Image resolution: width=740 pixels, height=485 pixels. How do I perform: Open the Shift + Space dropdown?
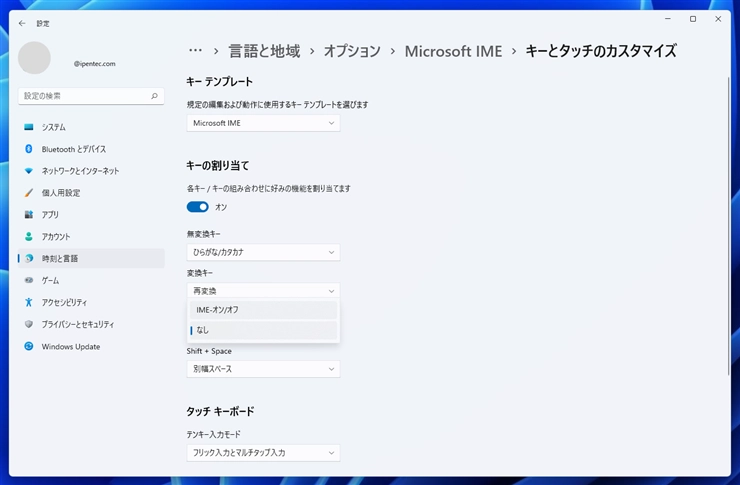tap(263, 369)
